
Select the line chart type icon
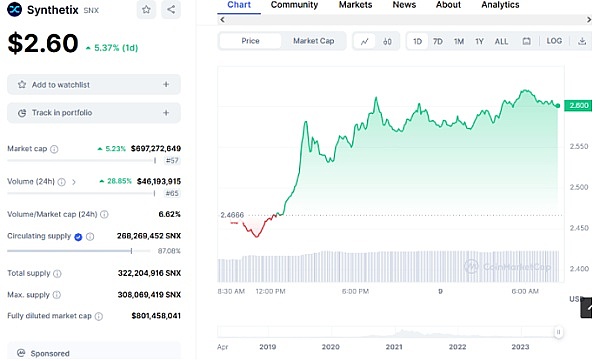[365, 41]
